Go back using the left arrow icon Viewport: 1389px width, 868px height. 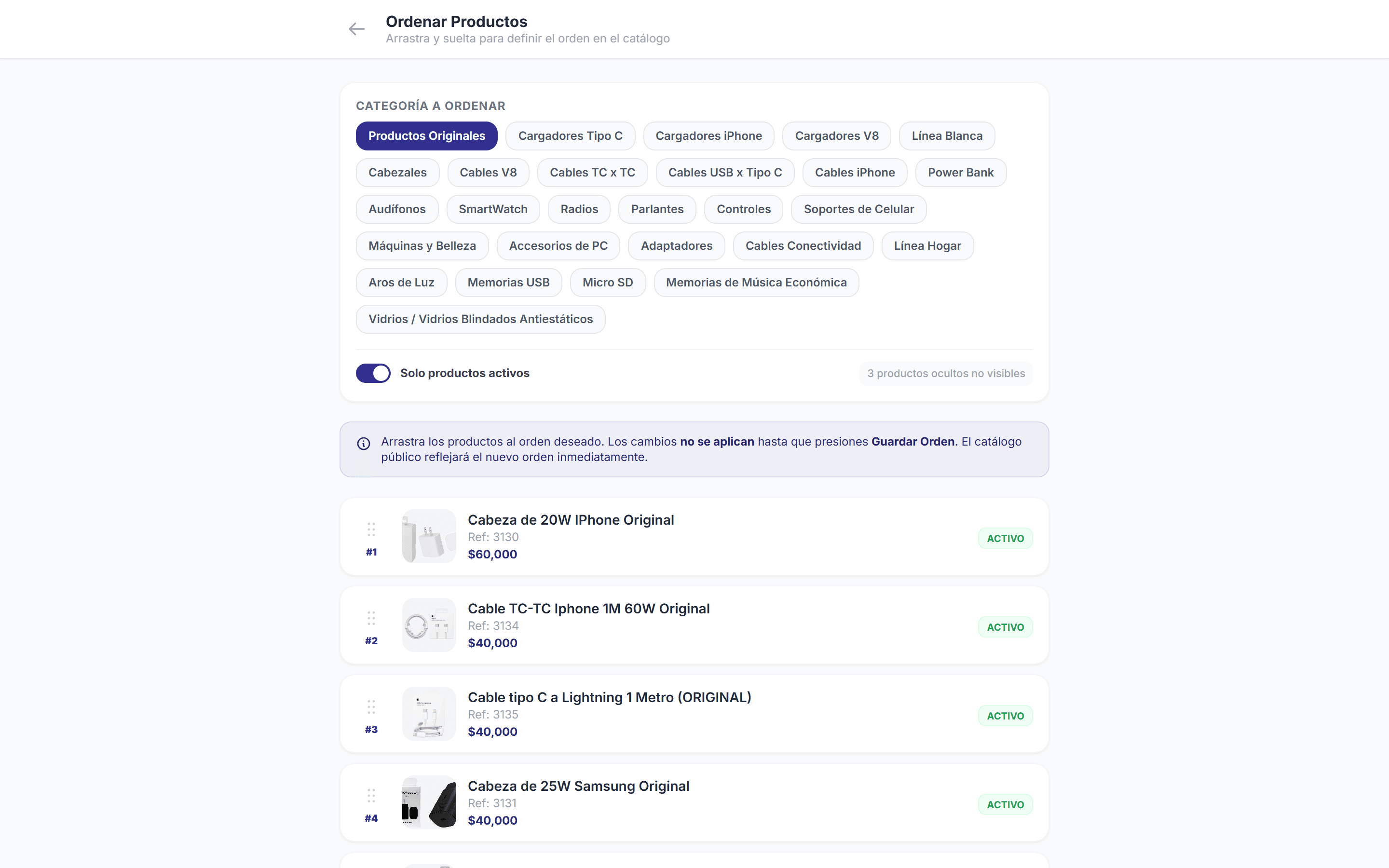[356, 29]
